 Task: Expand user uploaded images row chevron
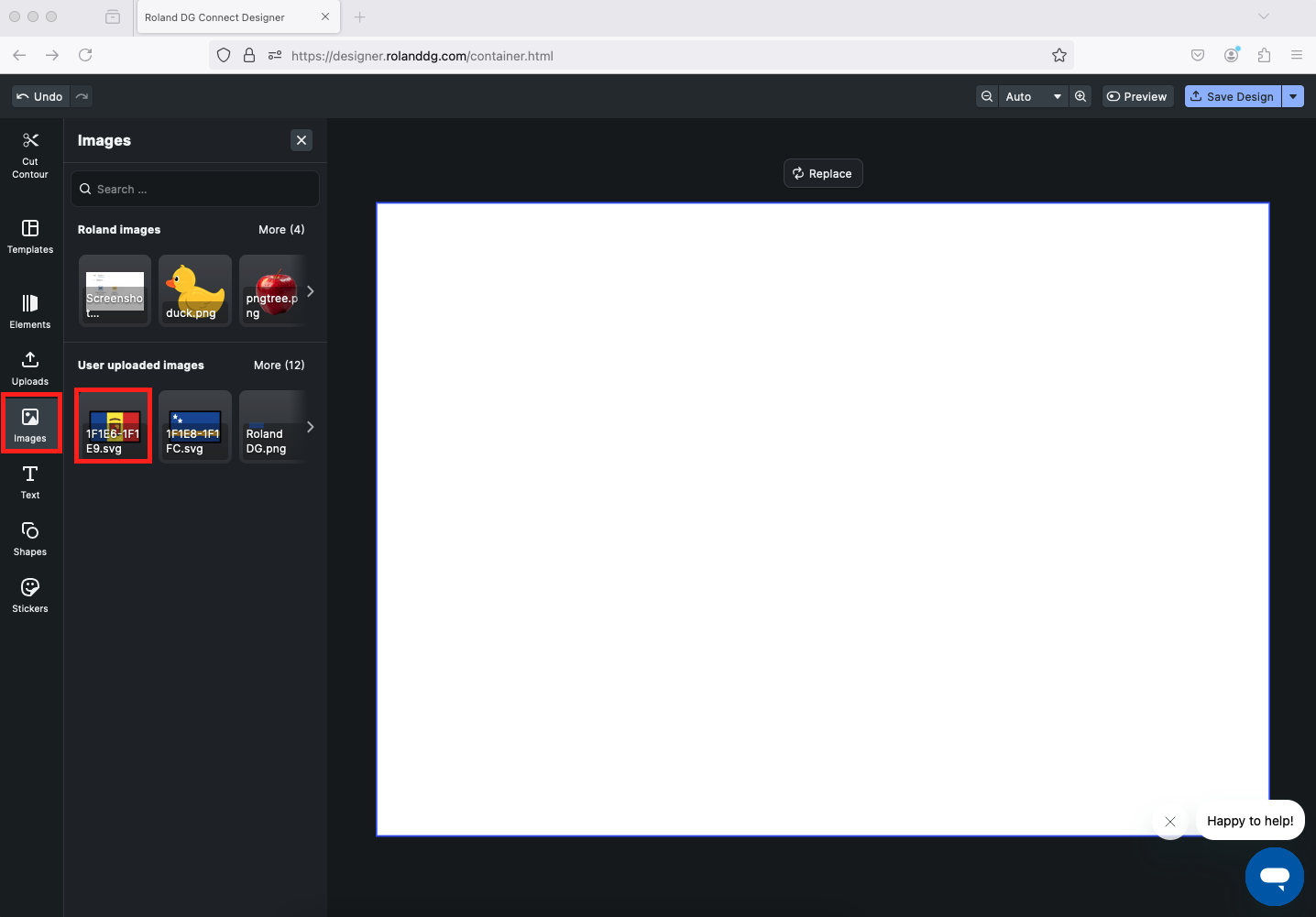(x=311, y=427)
